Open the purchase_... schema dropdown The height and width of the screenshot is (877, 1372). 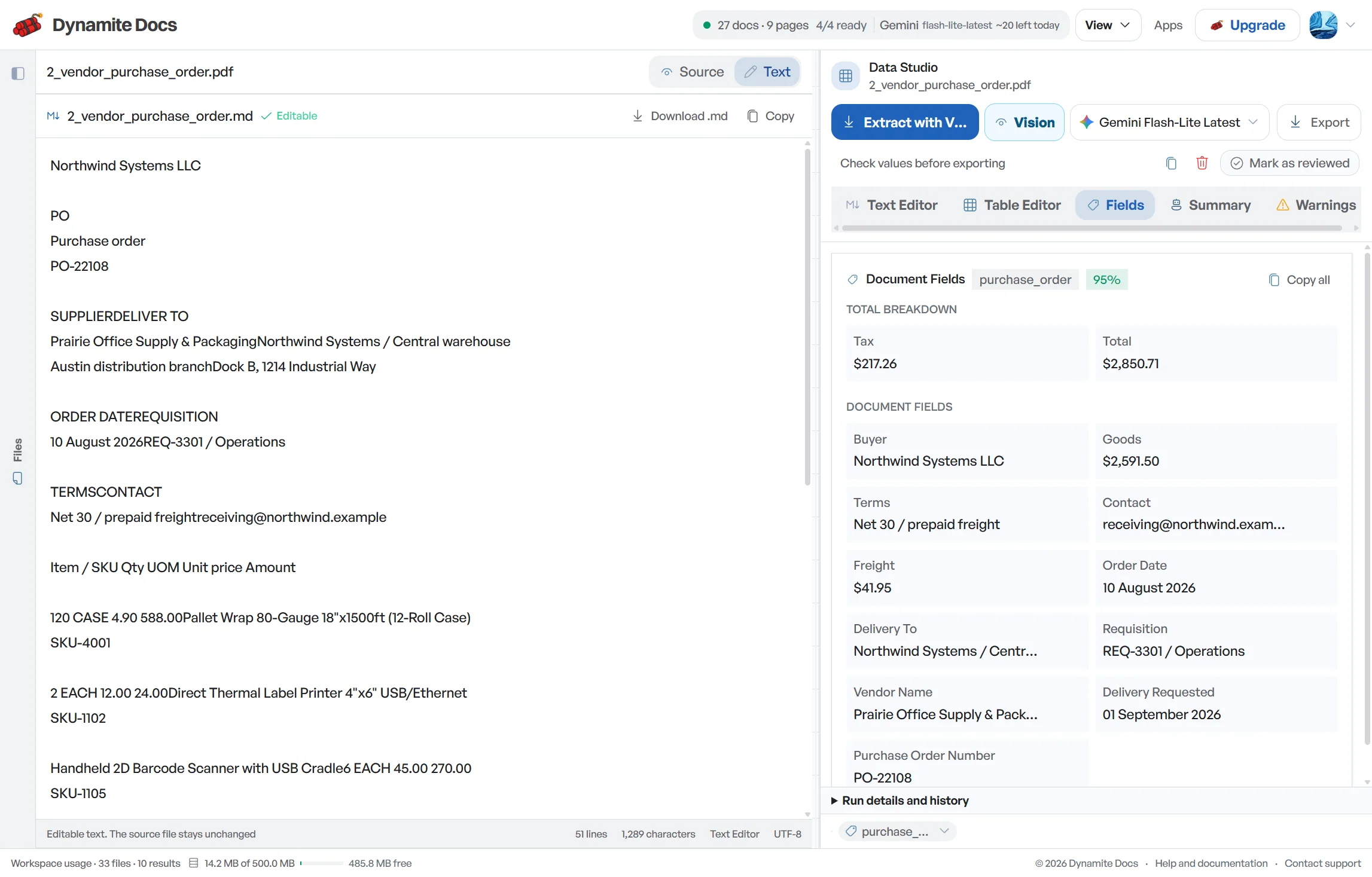click(897, 832)
